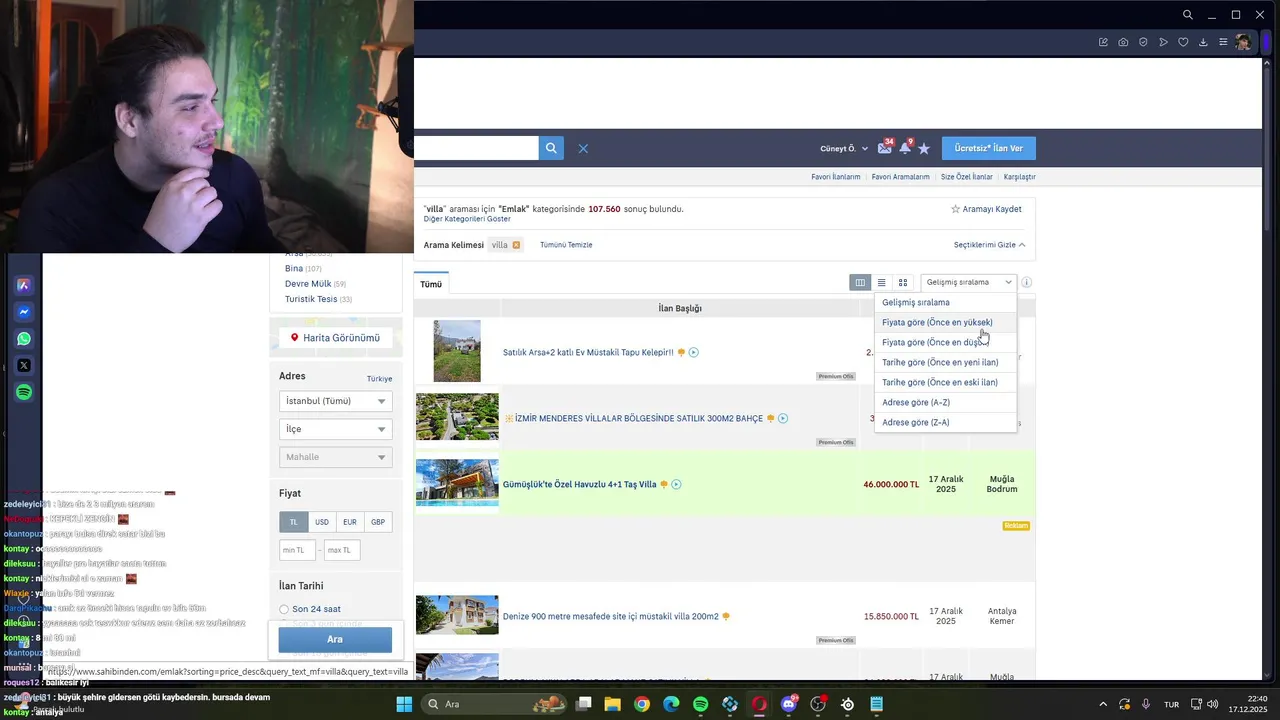The height and width of the screenshot is (720, 1280).
Task: Click the Ara filter search button
Action: pos(335,639)
